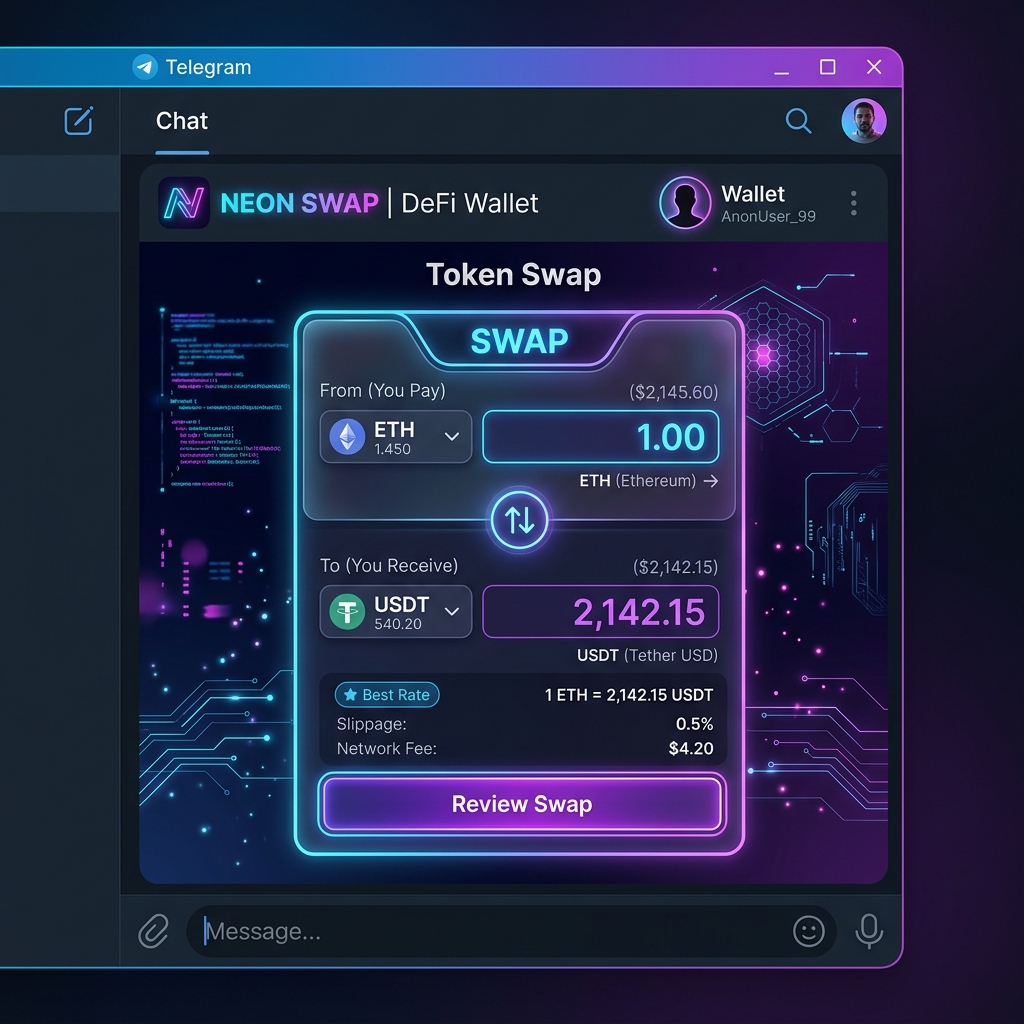Click the Token Swap heading
Screen dimensions: 1024x1024
tap(513, 275)
